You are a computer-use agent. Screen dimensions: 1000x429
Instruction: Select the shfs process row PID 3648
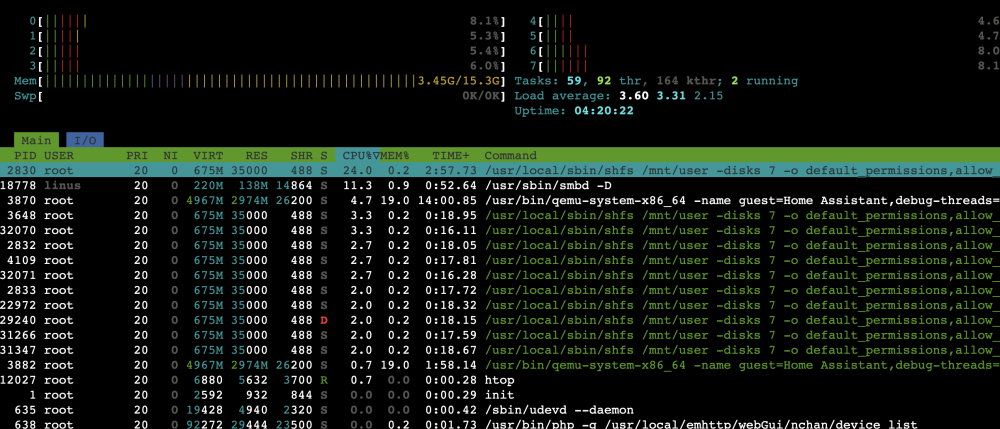[x=500, y=215]
